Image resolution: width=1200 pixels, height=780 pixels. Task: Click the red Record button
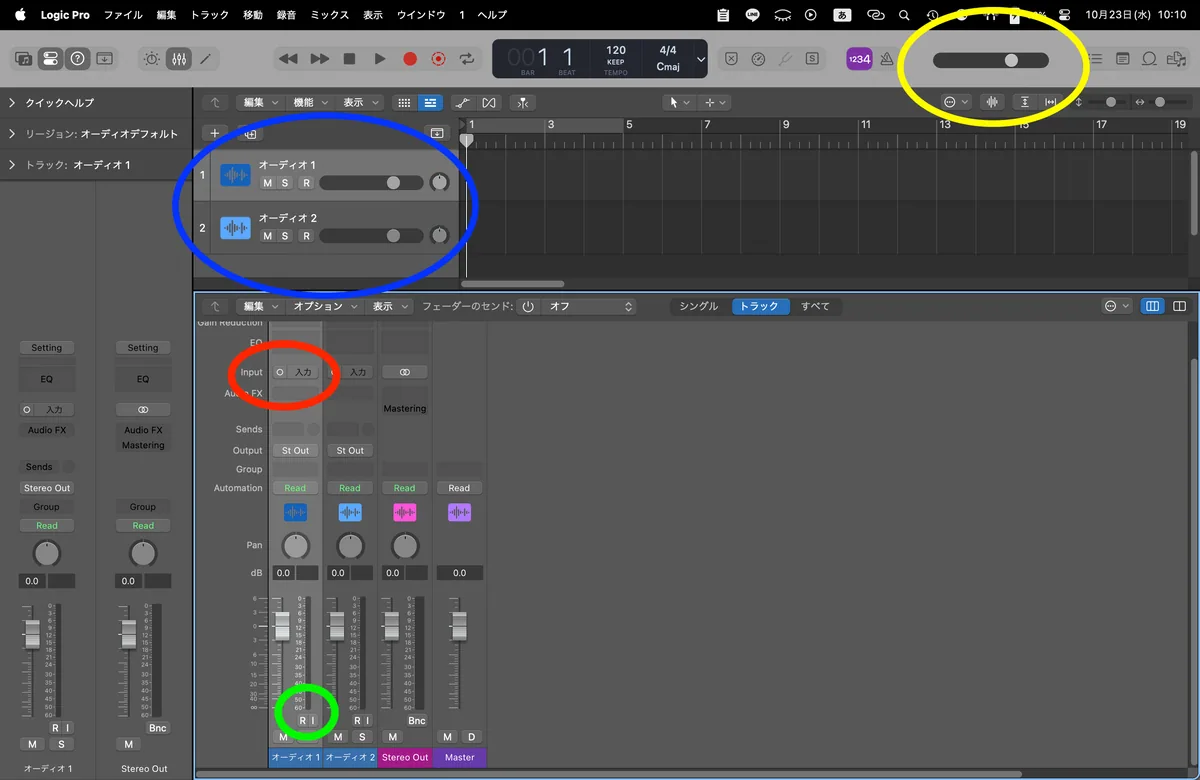coord(409,59)
